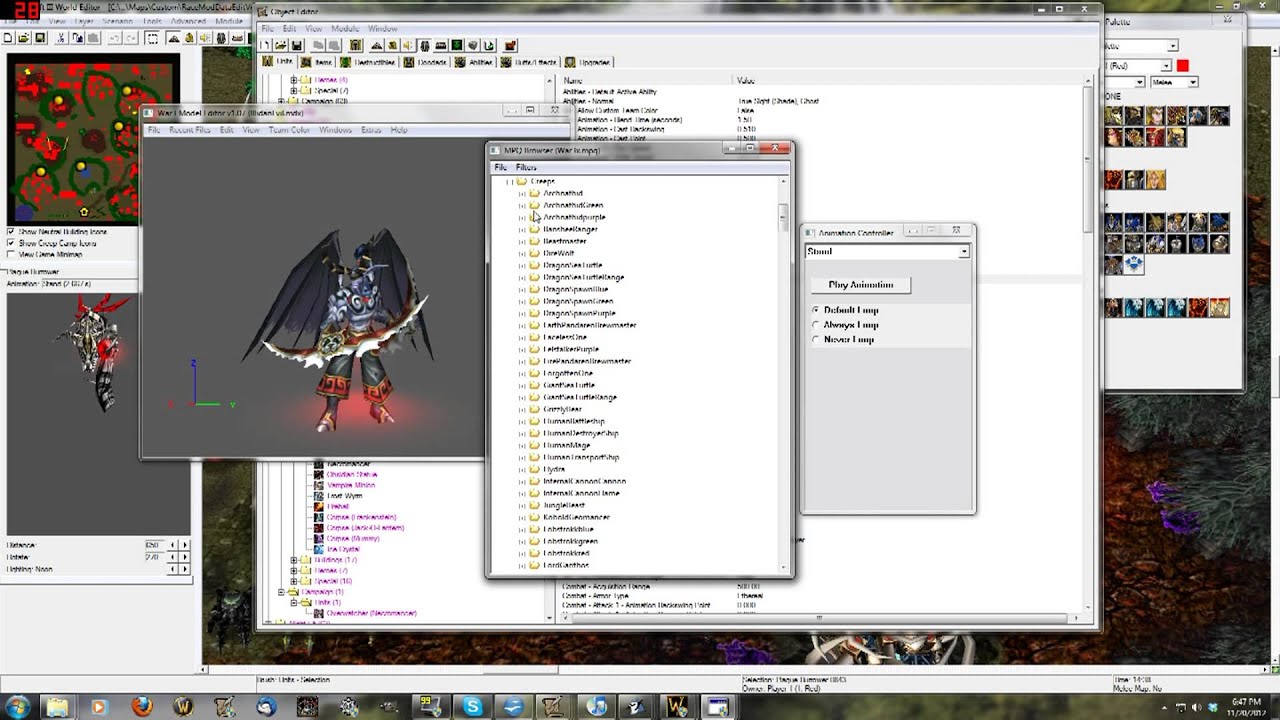Click the Play Animation button
The image size is (1280, 720).
860,285
